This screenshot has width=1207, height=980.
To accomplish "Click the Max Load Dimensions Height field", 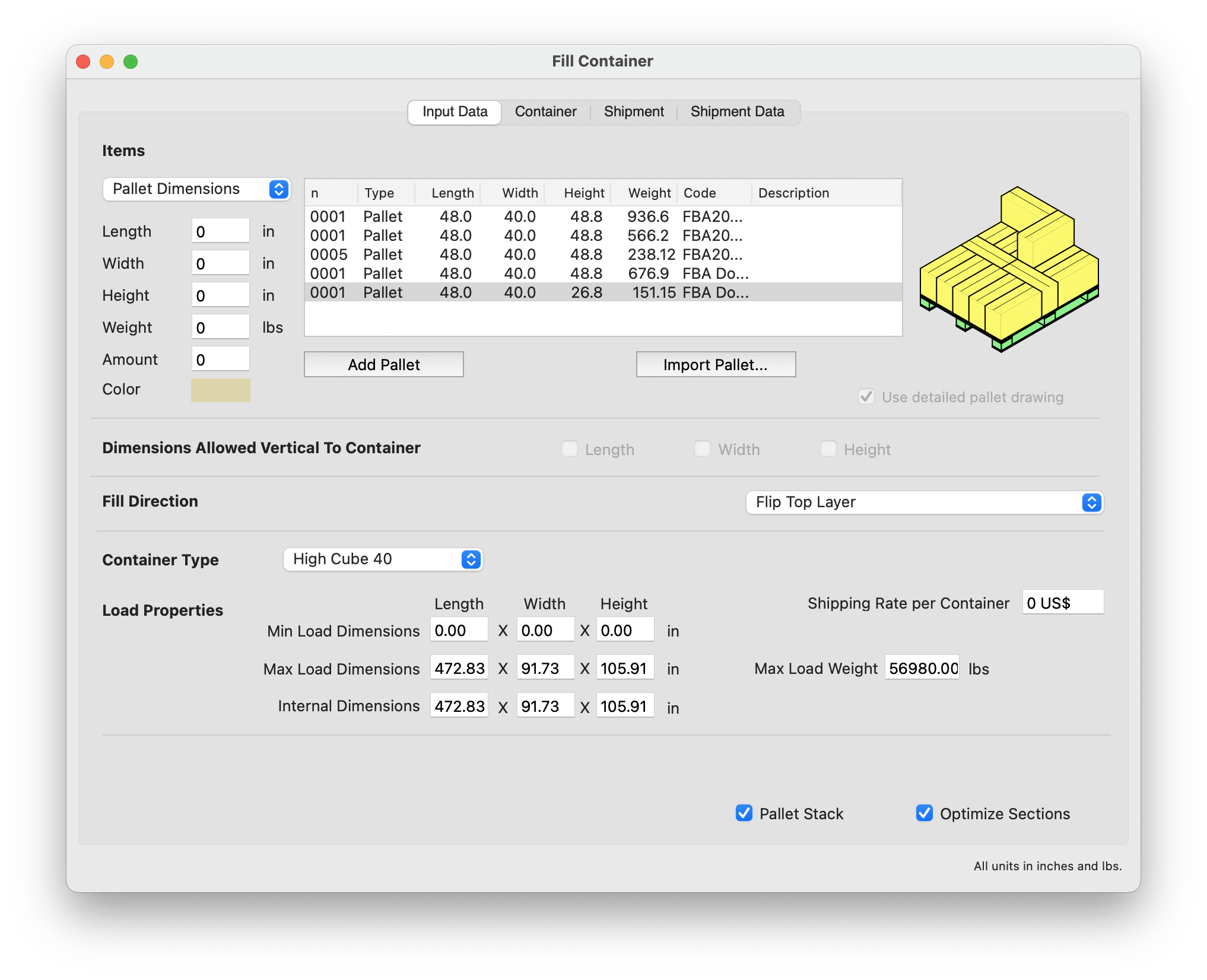I will point(625,668).
